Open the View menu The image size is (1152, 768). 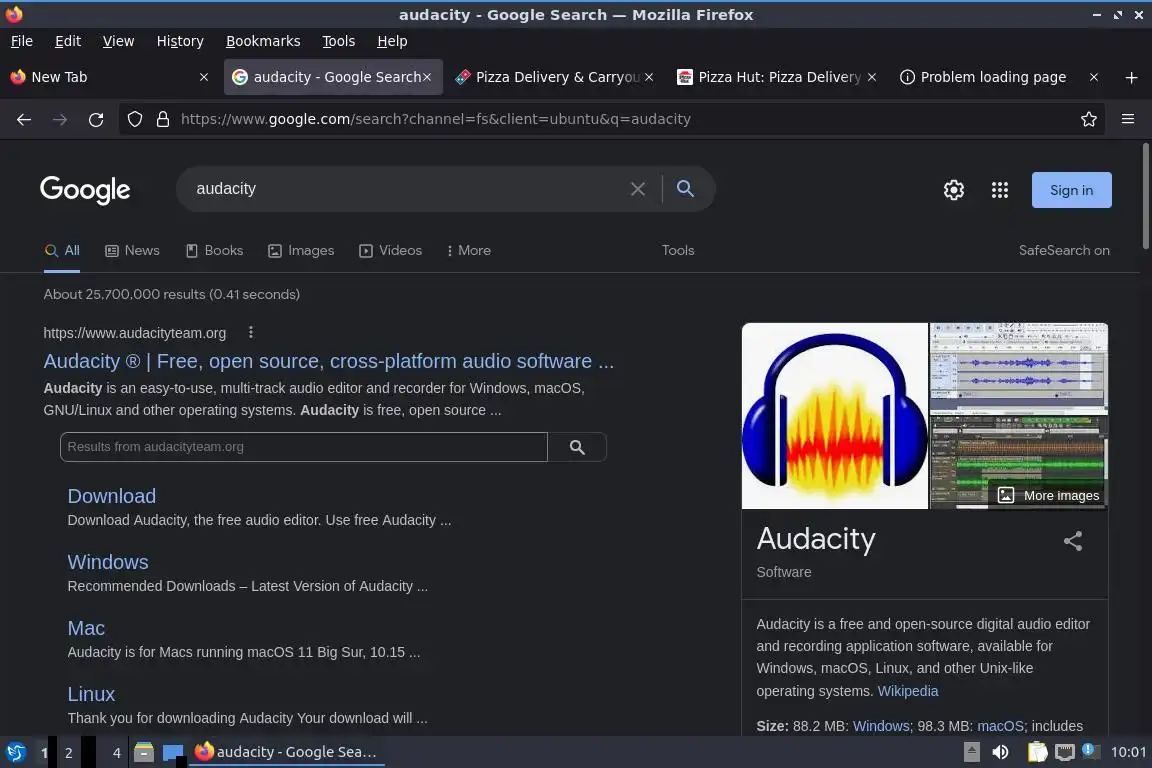(118, 41)
